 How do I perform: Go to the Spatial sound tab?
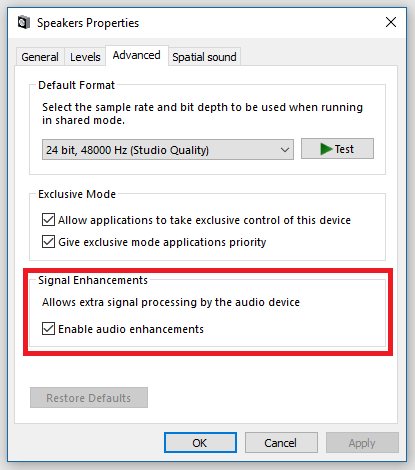[x=204, y=57]
